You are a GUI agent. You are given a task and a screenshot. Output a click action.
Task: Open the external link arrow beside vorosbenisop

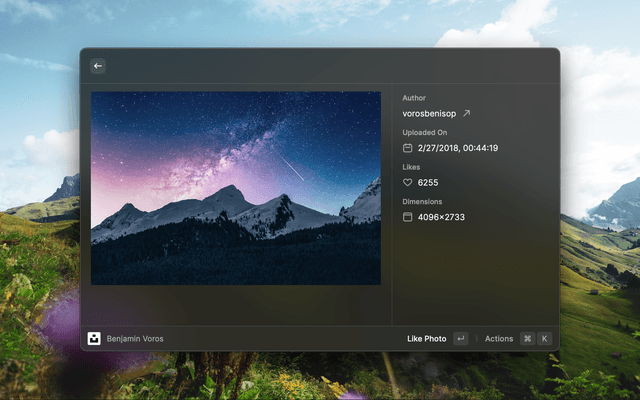point(466,114)
